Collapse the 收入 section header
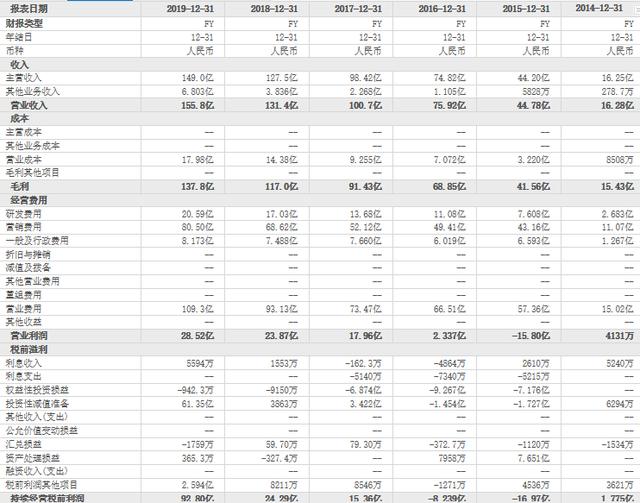The width and height of the screenshot is (640, 503). point(19,63)
